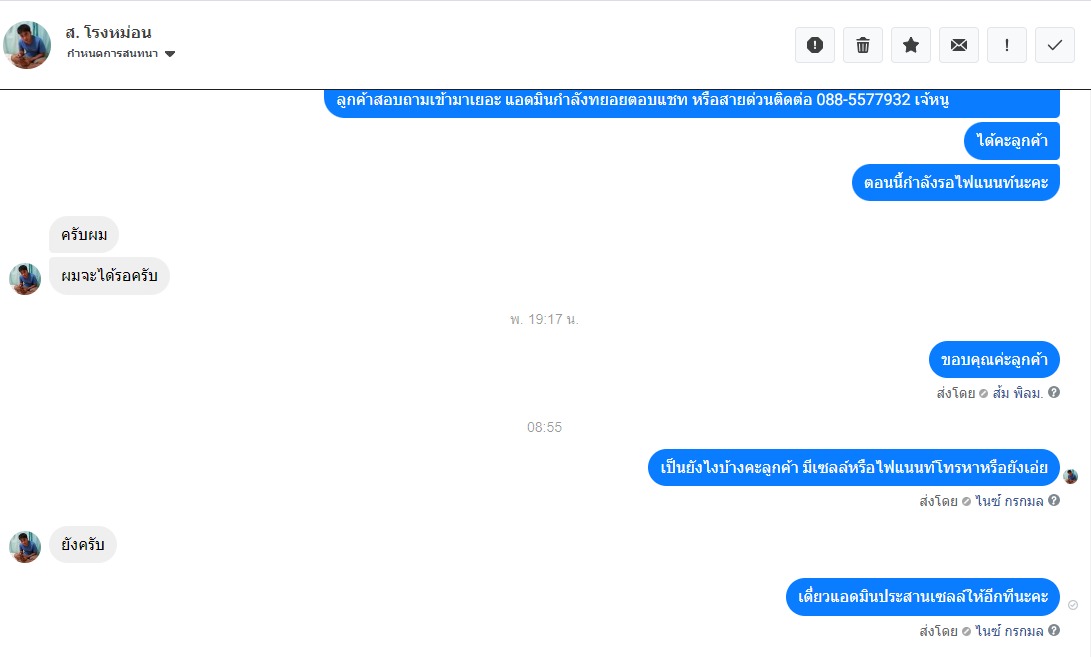
Task: Click help icon next to ไนซ์ กรกมล under 08:55 message
Action: (1054, 500)
